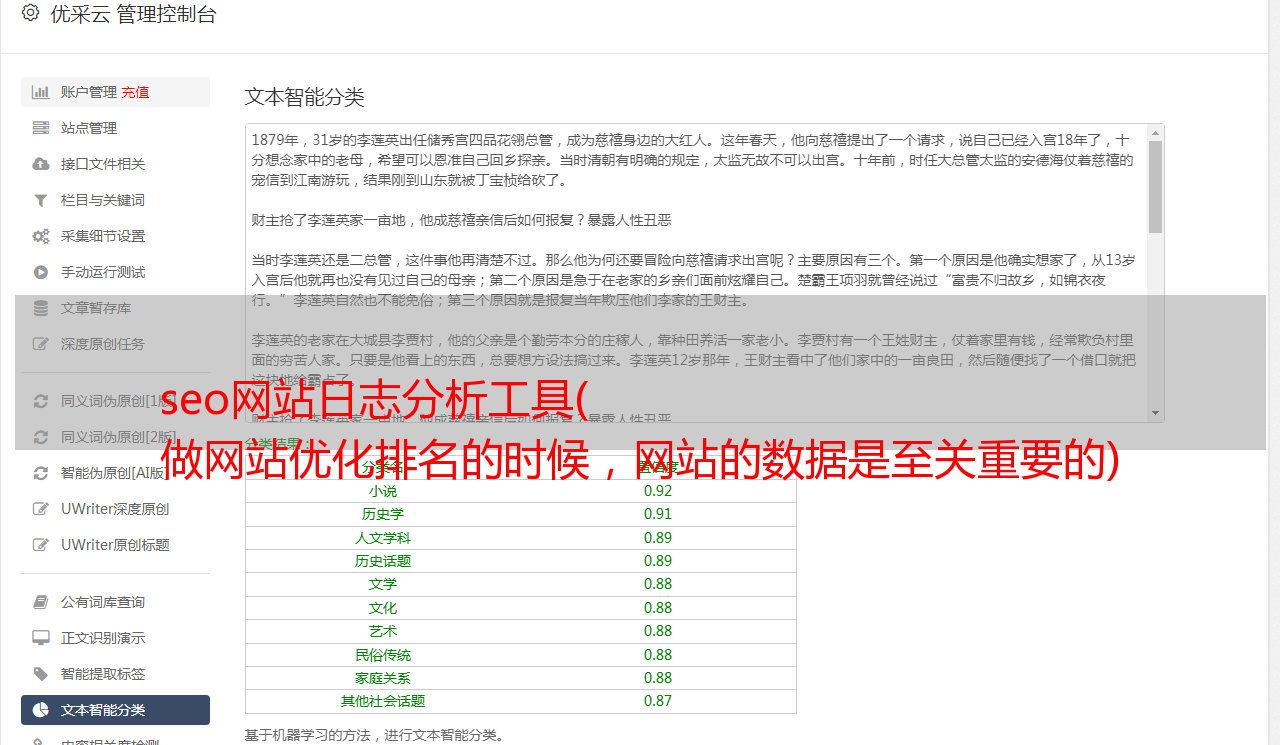Click the 文化 category cell
Image resolution: width=1280 pixels, height=745 pixels.
click(383, 608)
